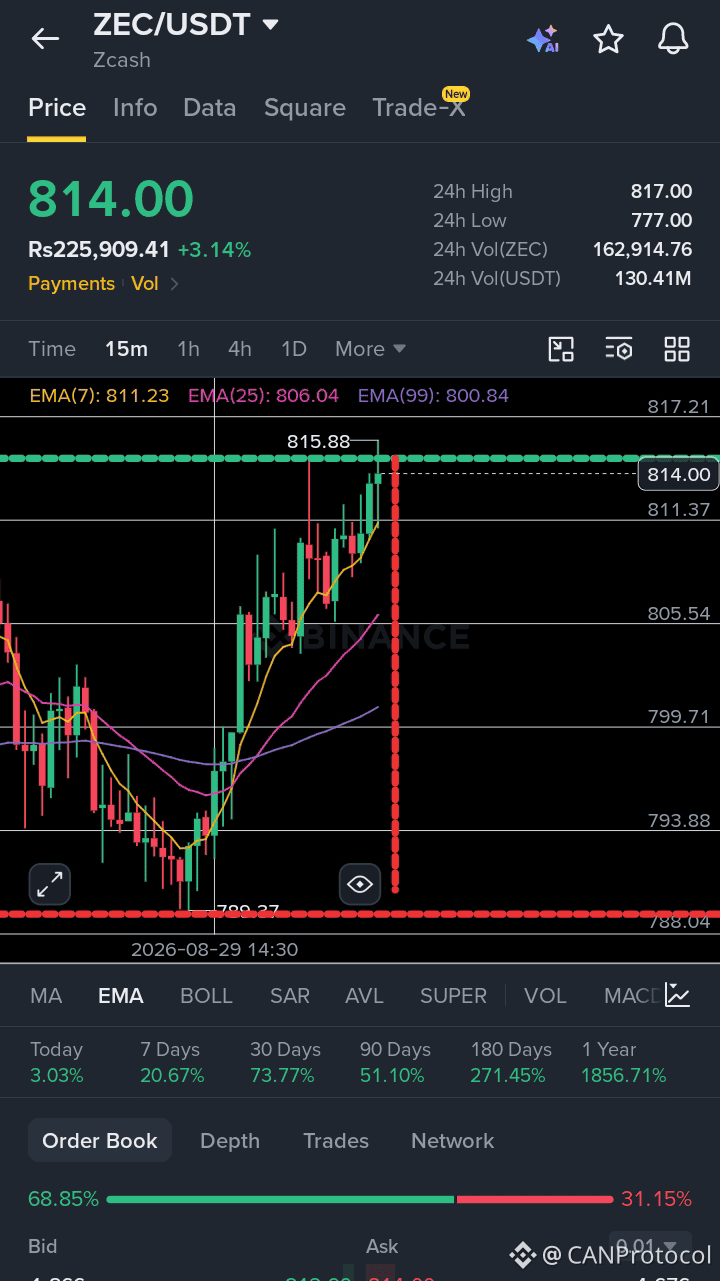Screen dimensions: 720x1281
Task: Enable the SUPER indicator
Action: pos(454,996)
